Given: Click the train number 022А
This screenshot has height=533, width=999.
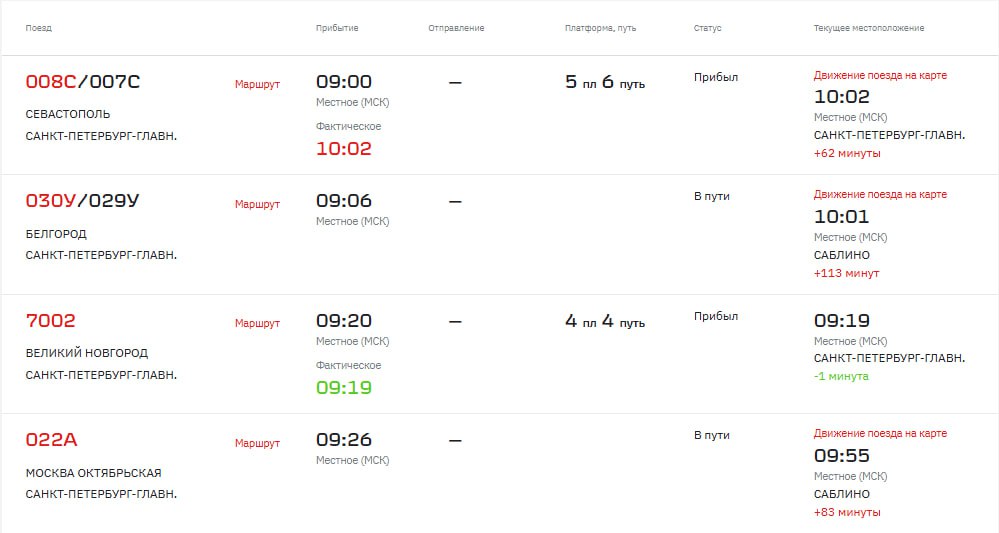Looking at the screenshot, I should pos(51,439).
